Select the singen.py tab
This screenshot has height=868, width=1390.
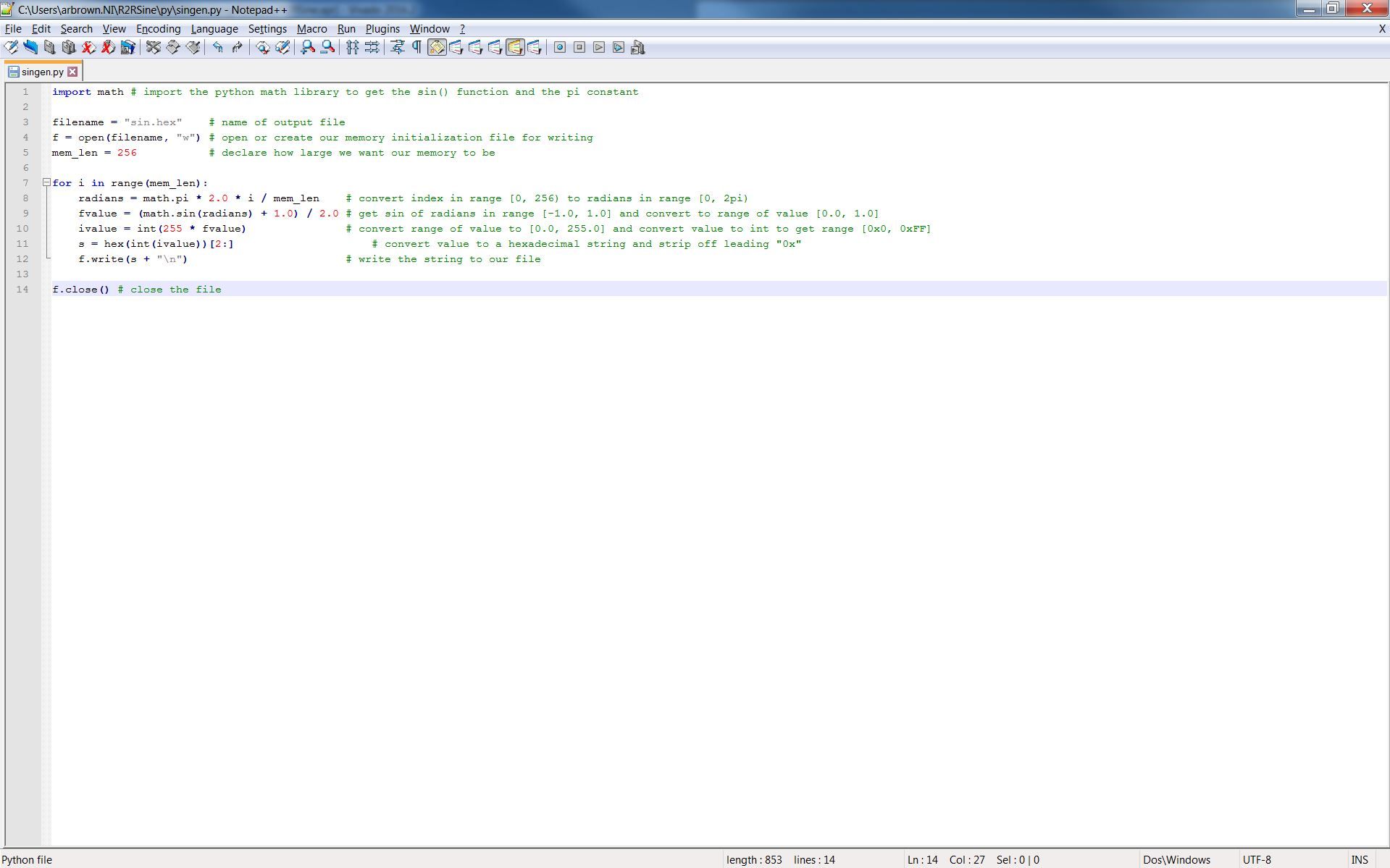click(42, 72)
